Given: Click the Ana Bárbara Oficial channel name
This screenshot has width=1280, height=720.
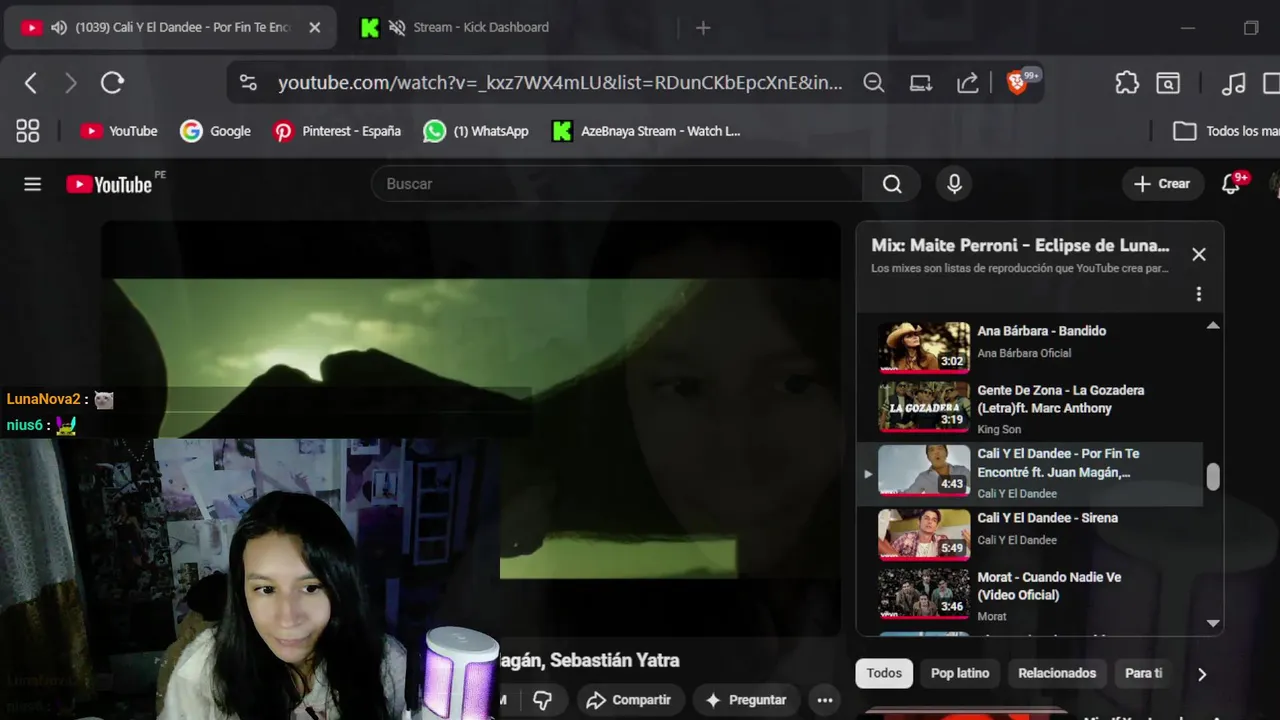Looking at the screenshot, I should click(1024, 353).
